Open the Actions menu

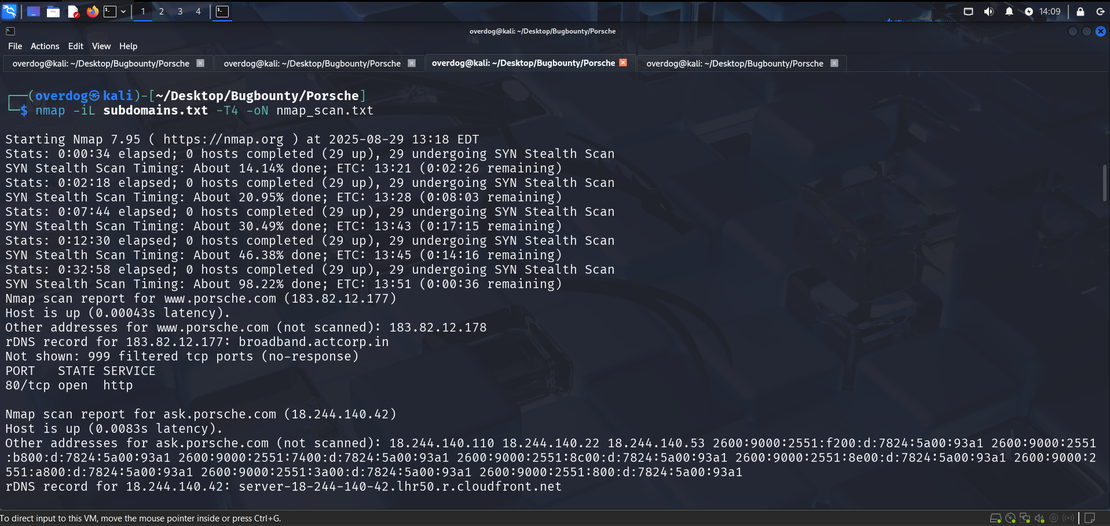pyautogui.click(x=45, y=46)
